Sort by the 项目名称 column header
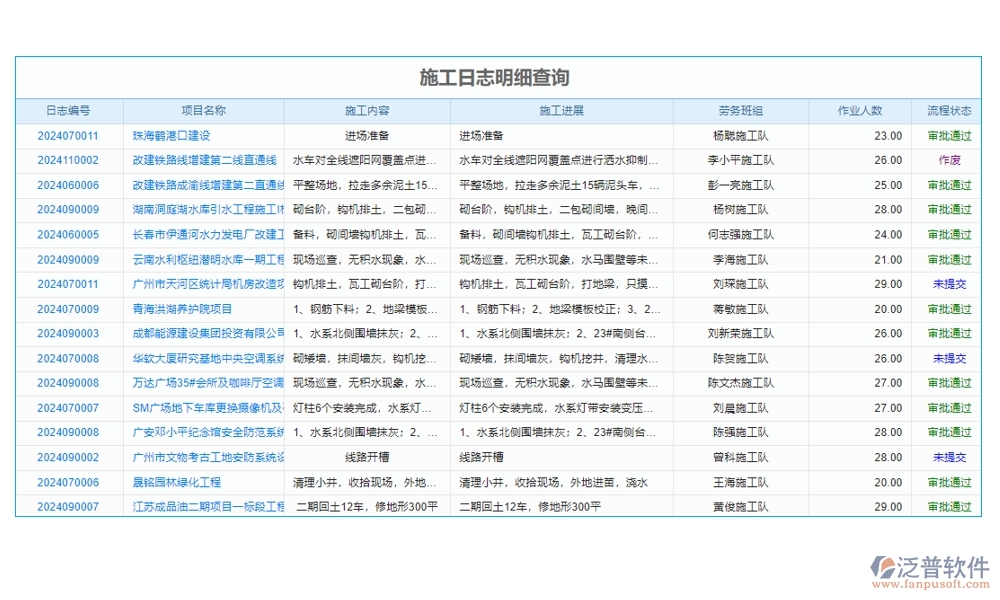 [x=200, y=111]
